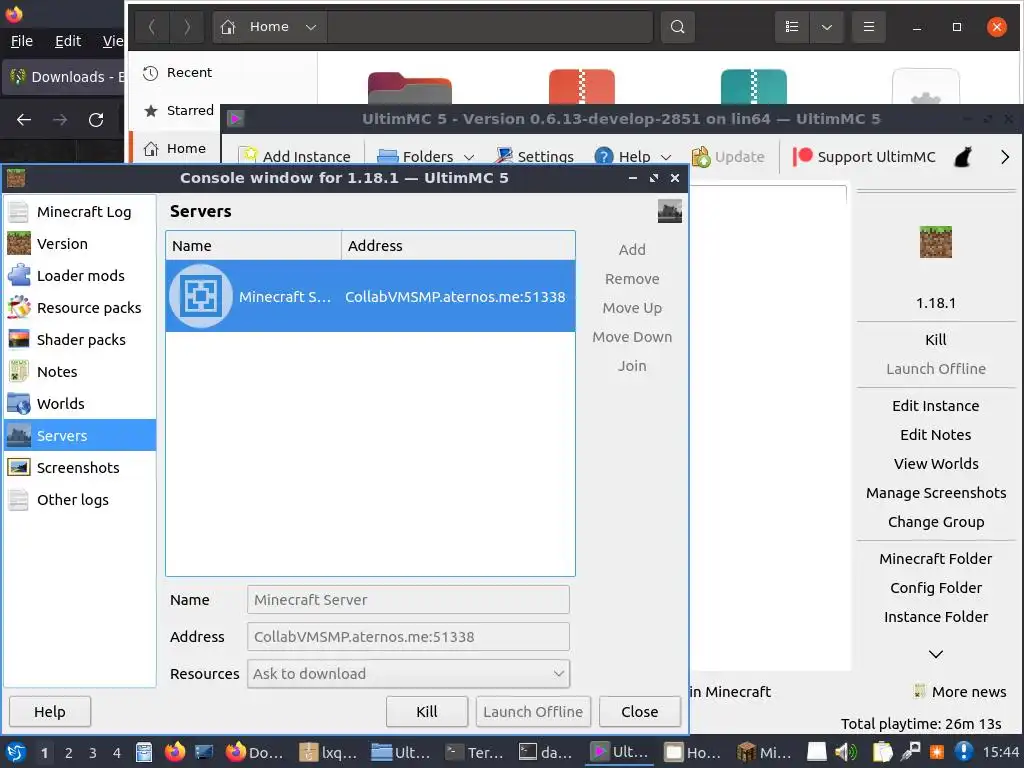
Task: Click Launch Offline in console window
Action: point(533,711)
